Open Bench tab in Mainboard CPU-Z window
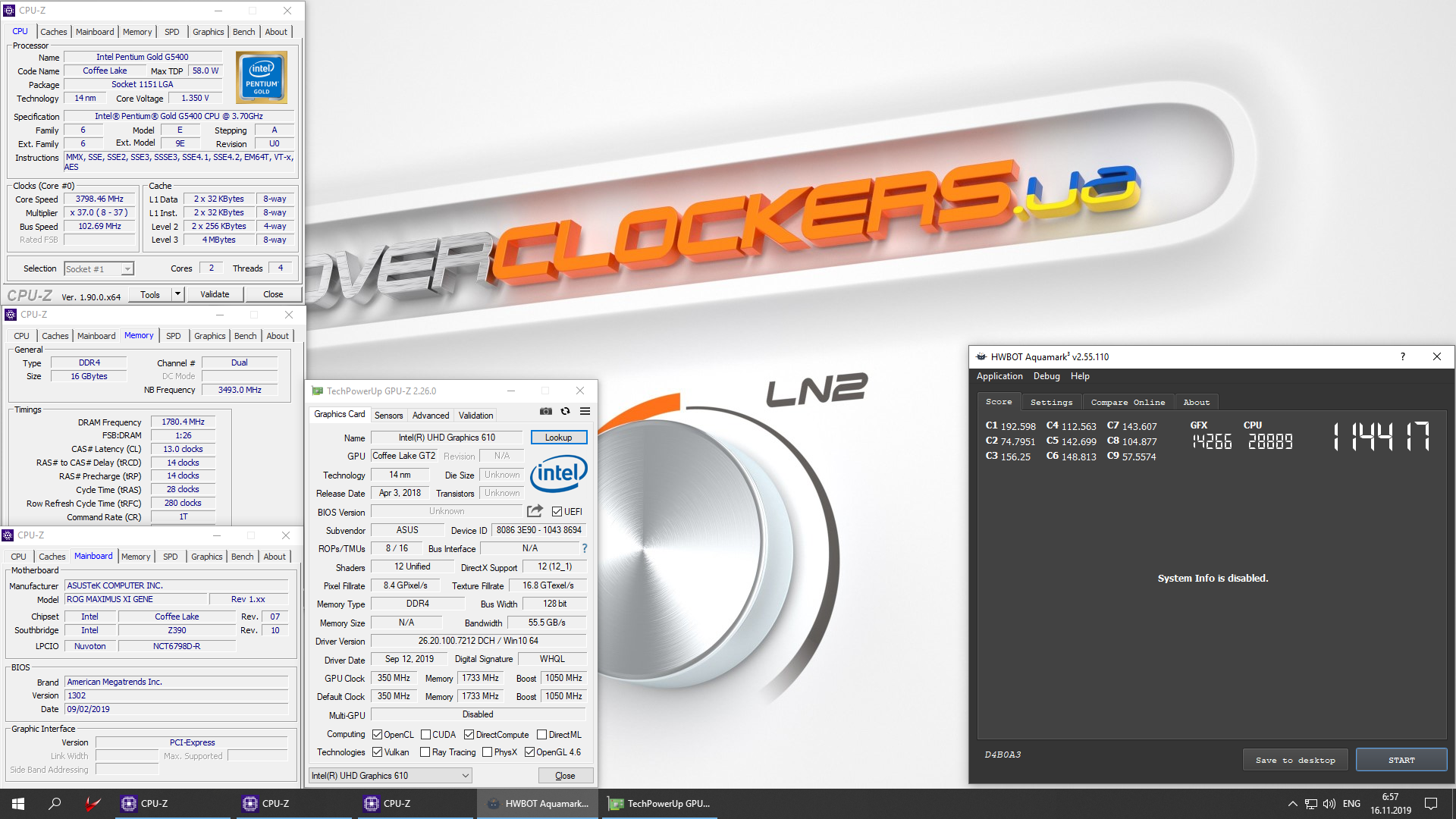The image size is (1456, 819). (x=242, y=557)
